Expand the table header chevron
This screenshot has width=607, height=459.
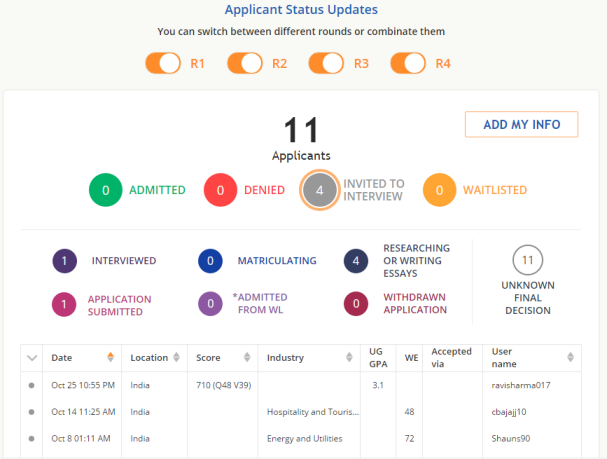point(31,358)
